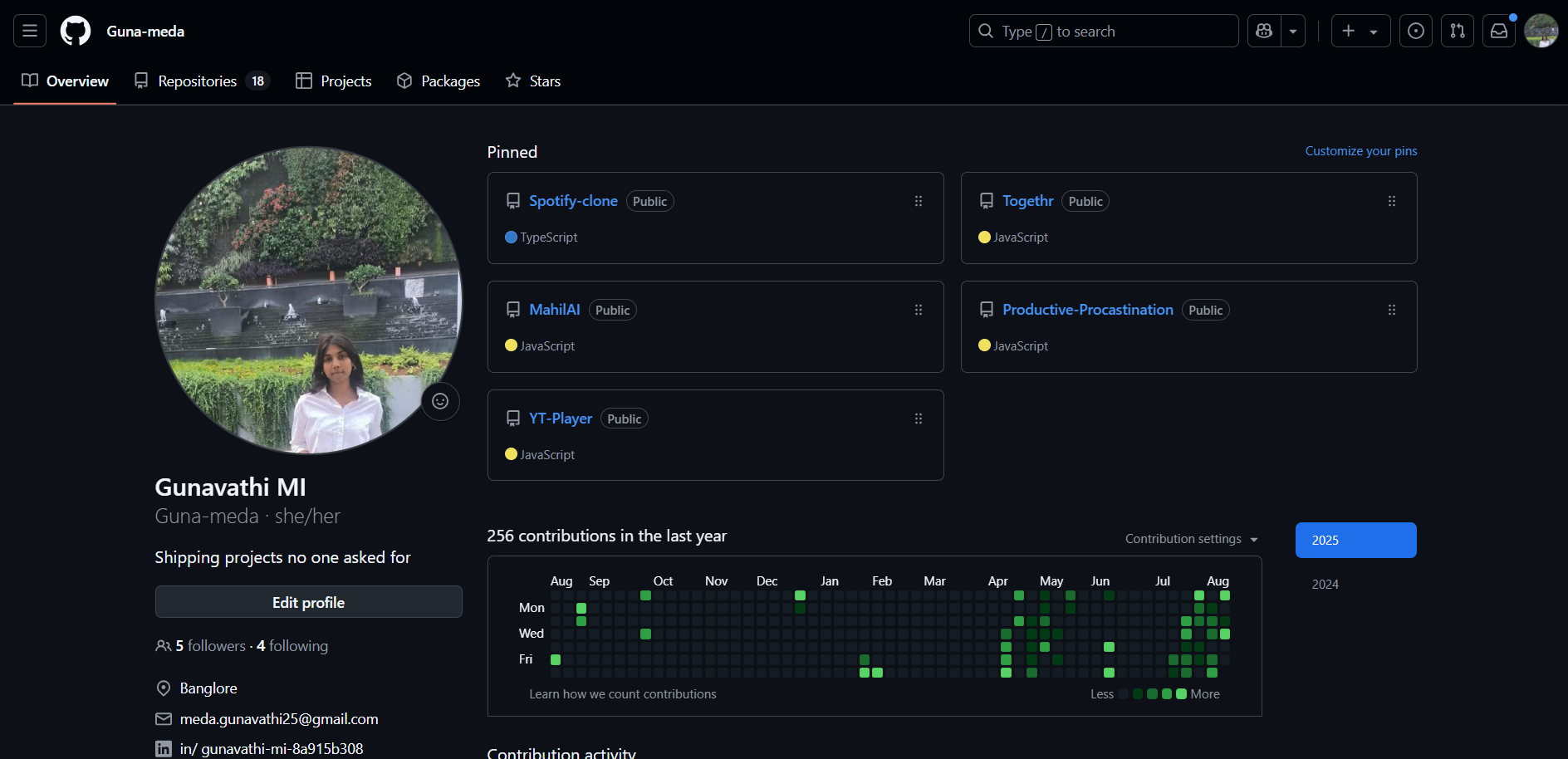Open the notifications inbox
Screen dimensions: 1568x759
[1499, 31]
